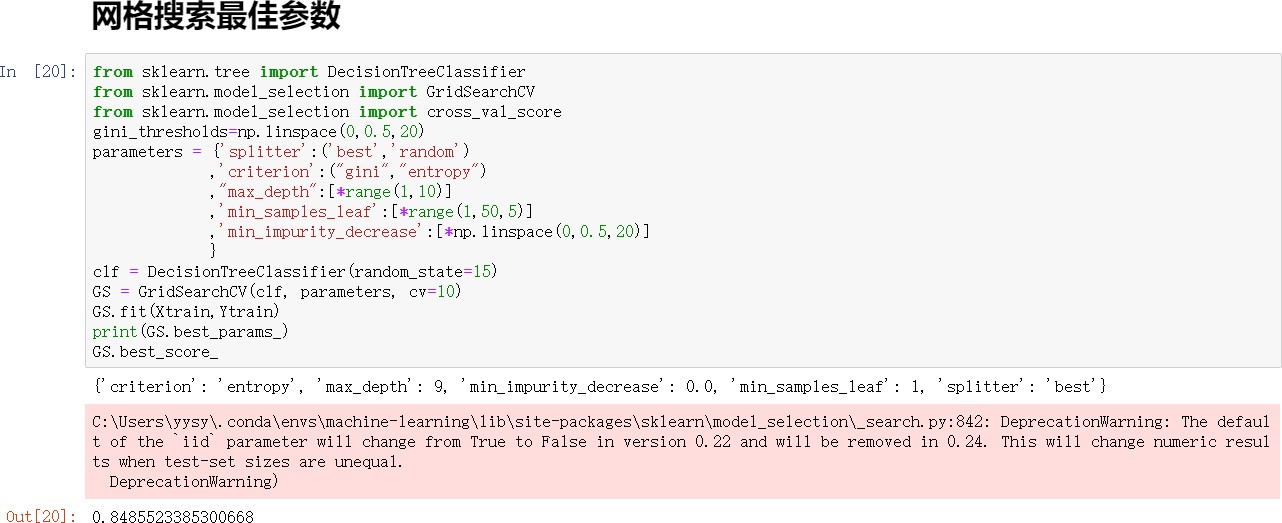Click the GS.fit(Xtrain,Ytrain) line
The height and width of the screenshot is (523, 1282).
click(186, 312)
